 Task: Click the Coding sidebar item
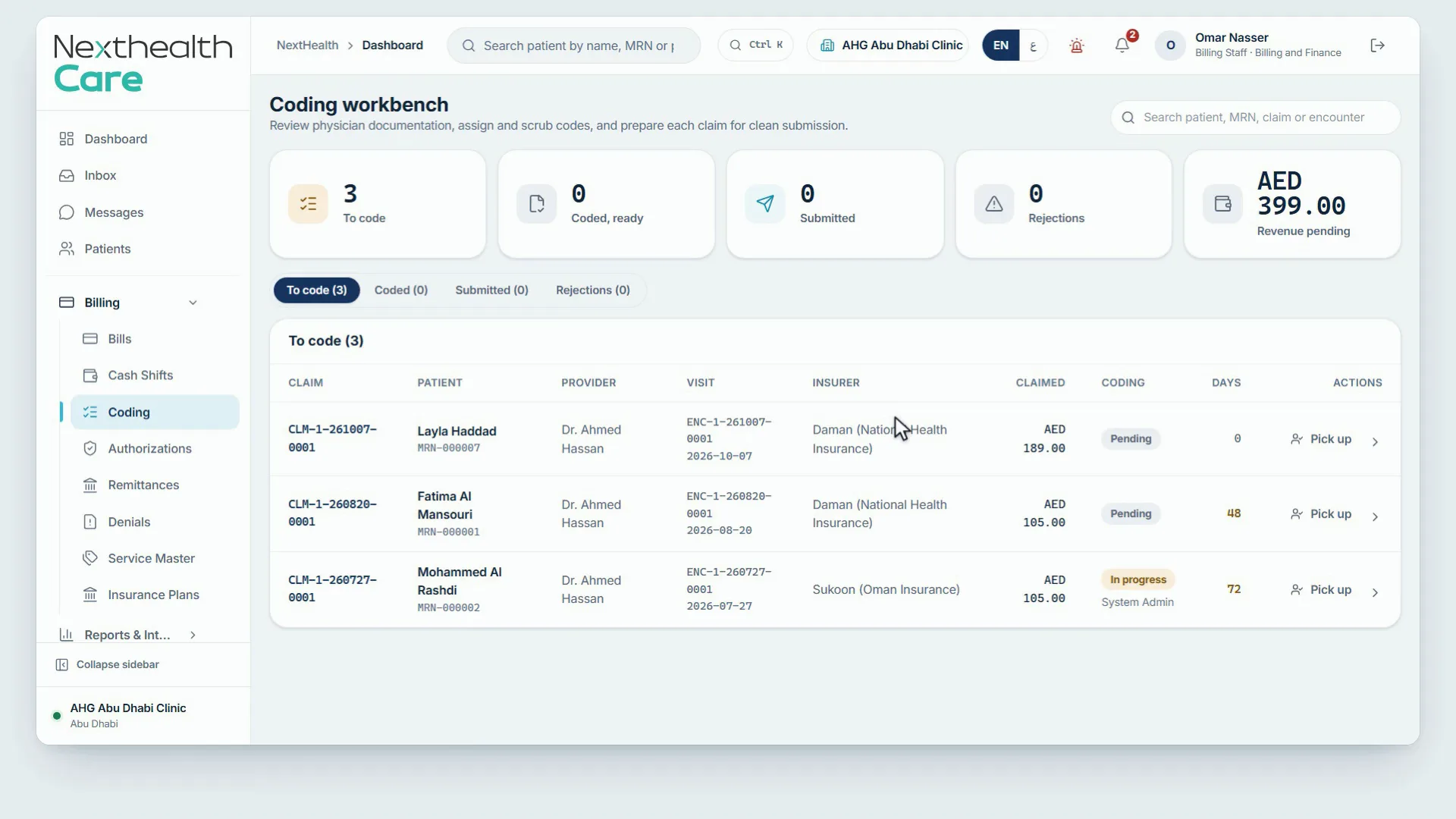[155, 412]
